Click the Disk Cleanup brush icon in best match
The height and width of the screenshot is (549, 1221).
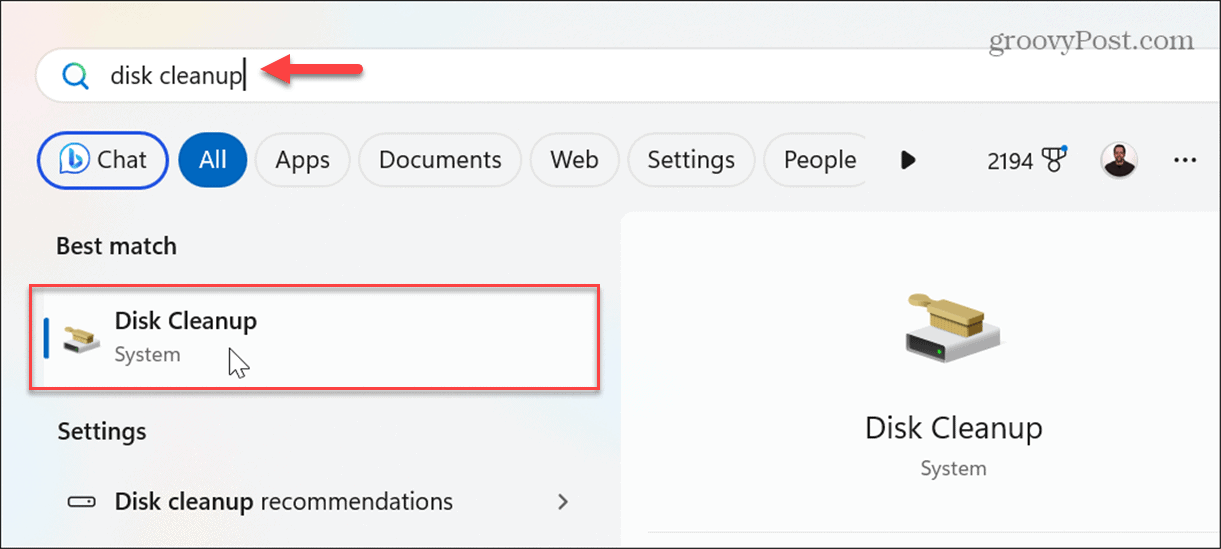click(81, 339)
